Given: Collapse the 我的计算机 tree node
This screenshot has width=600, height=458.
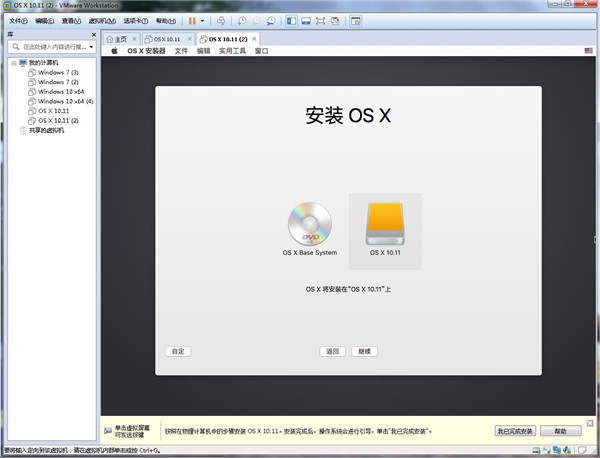Looking at the screenshot, I should 14,63.
